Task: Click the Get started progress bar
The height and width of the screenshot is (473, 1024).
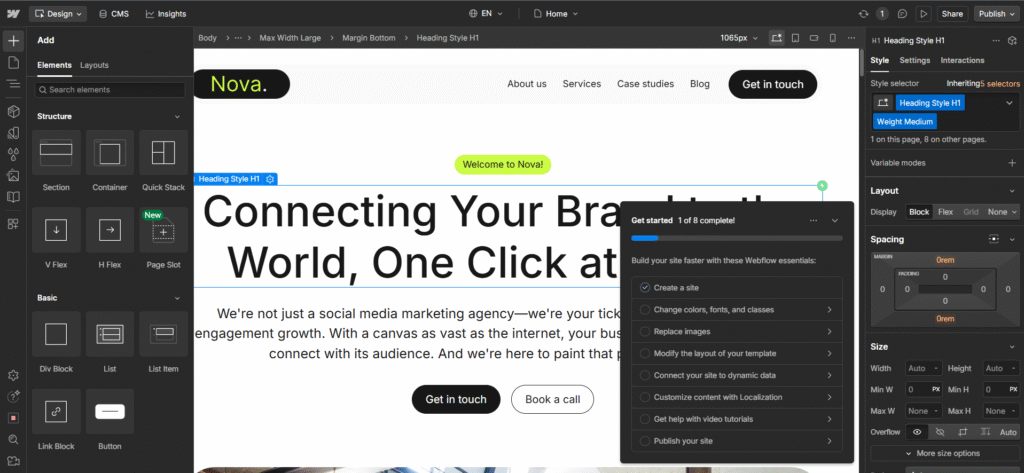Action: click(737, 238)
